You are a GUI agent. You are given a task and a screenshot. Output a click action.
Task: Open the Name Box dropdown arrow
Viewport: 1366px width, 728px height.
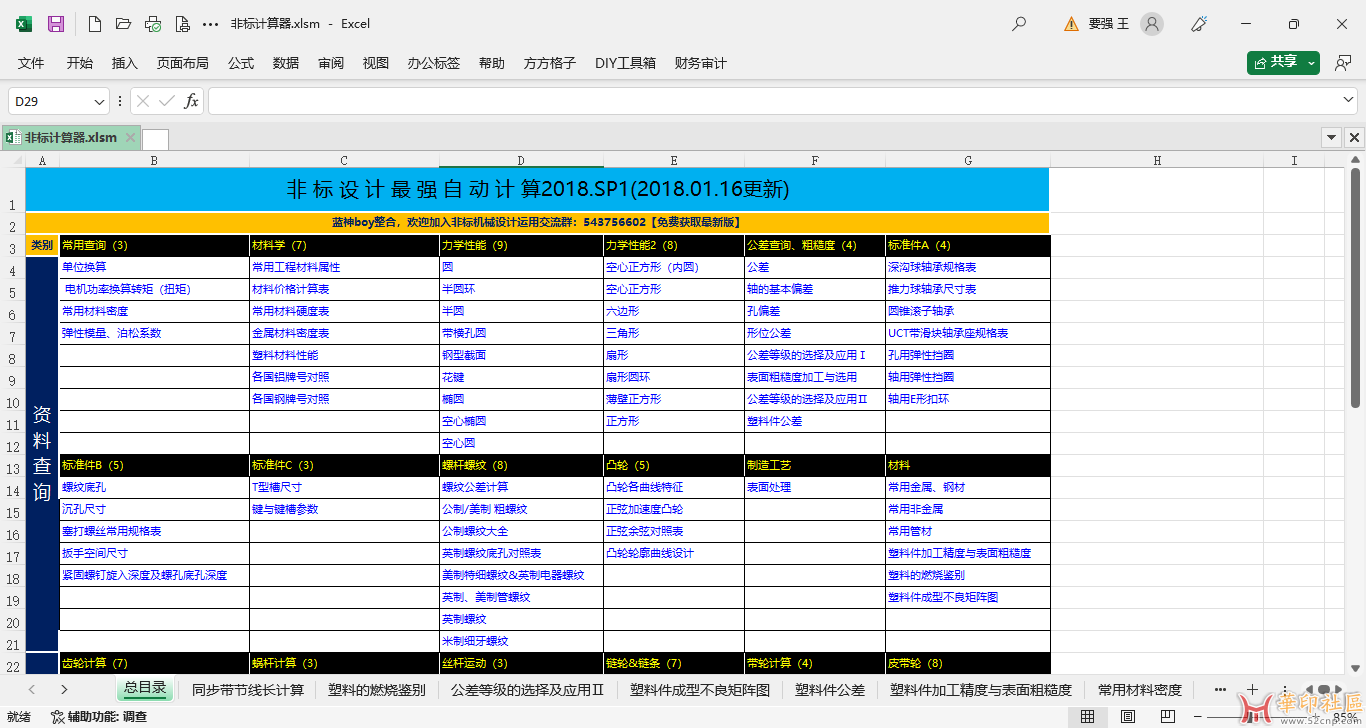point(99,101)
